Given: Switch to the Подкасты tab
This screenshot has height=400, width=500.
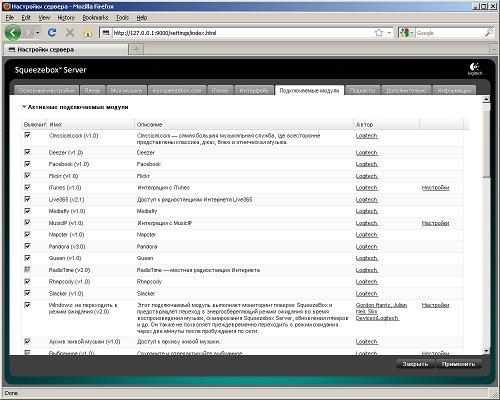Looking at the screenshot, I should [363, 90].
